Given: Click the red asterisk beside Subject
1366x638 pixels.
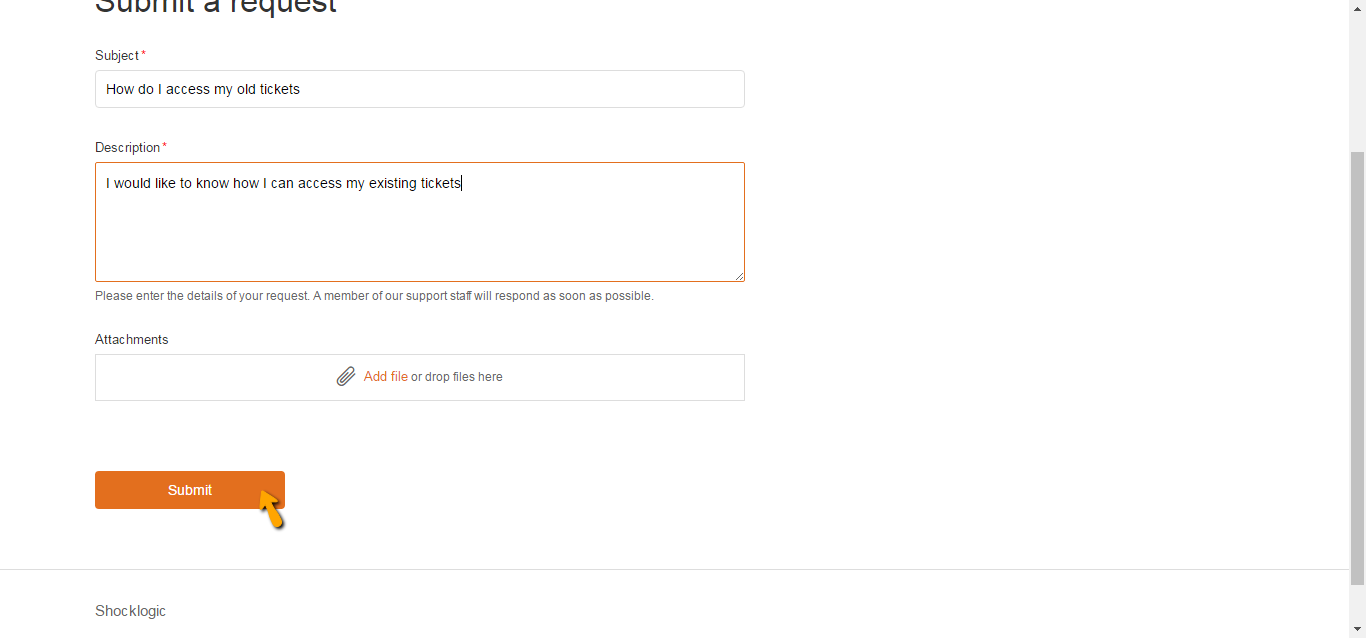Looking at the screenshot, I should click(x=143, y=54).
